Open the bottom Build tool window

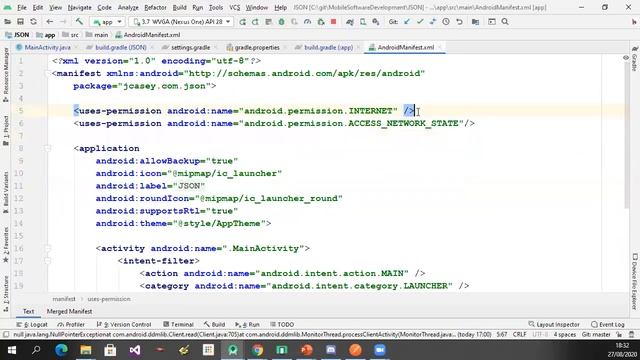pos(214,324)
